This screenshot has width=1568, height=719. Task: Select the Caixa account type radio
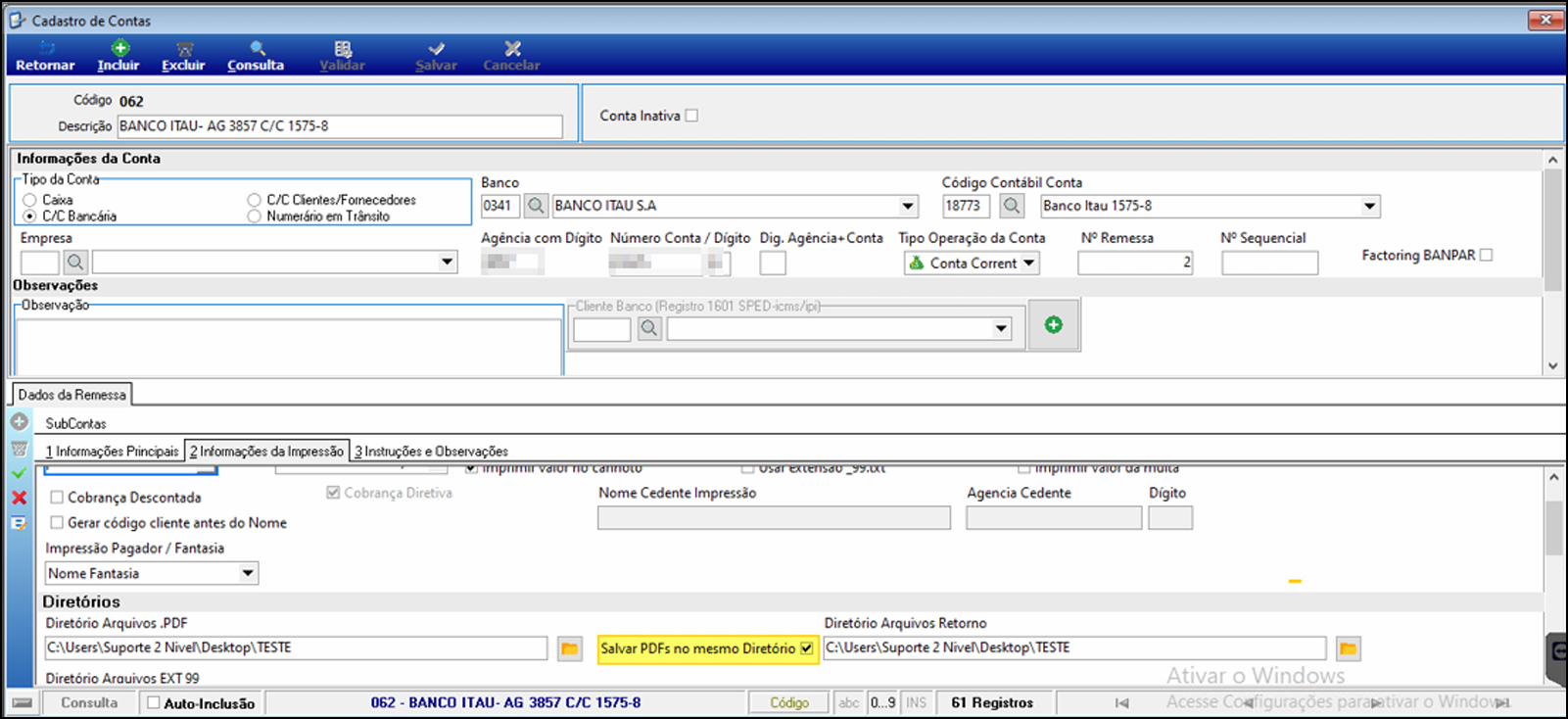(29, 200)
